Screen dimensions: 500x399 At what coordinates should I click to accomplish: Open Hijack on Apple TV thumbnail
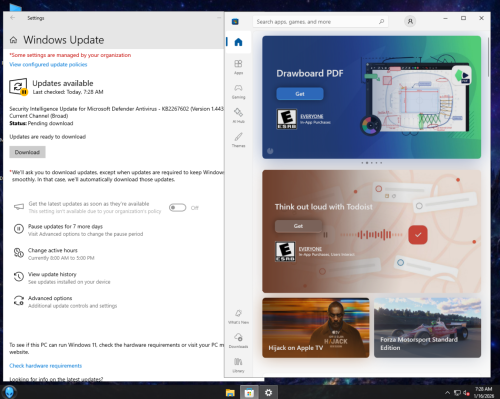tap(316, 328)
